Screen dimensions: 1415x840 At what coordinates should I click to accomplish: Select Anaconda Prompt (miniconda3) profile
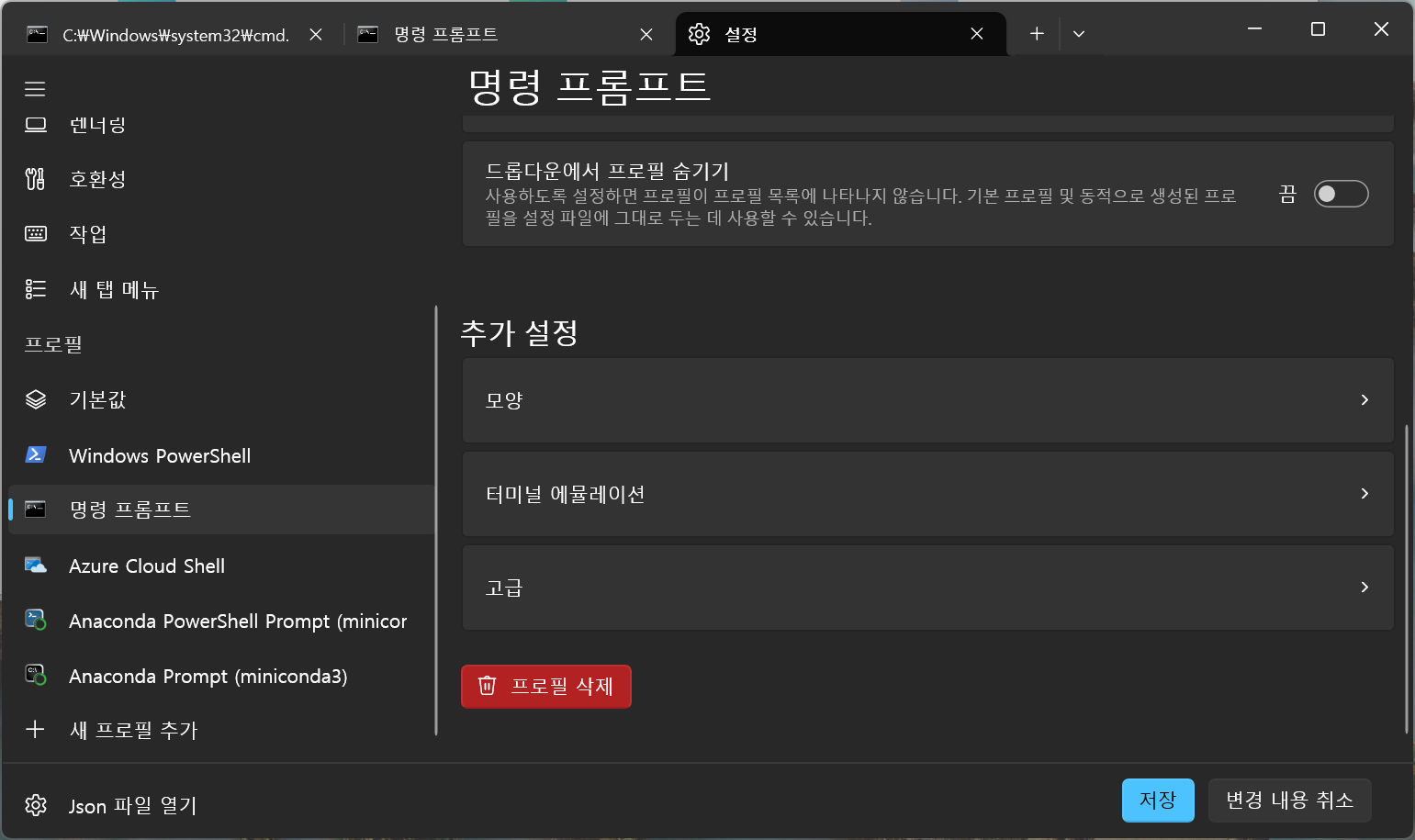point(220,676)
